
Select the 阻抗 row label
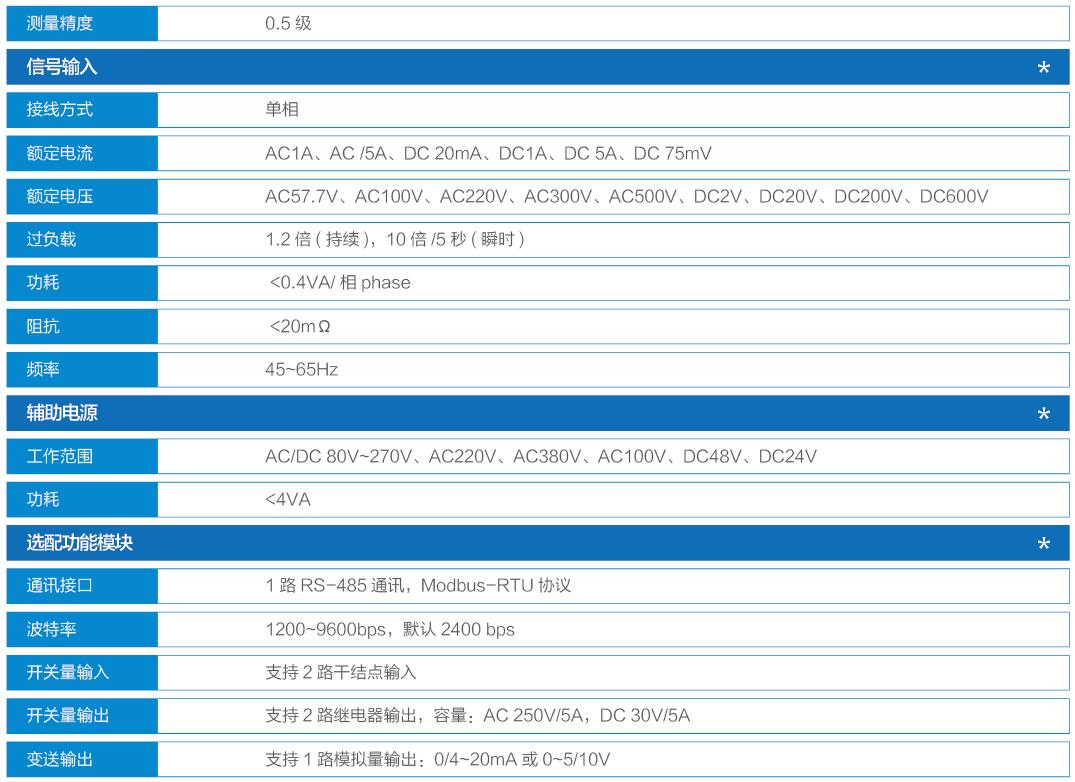click(x=43, y=326)
